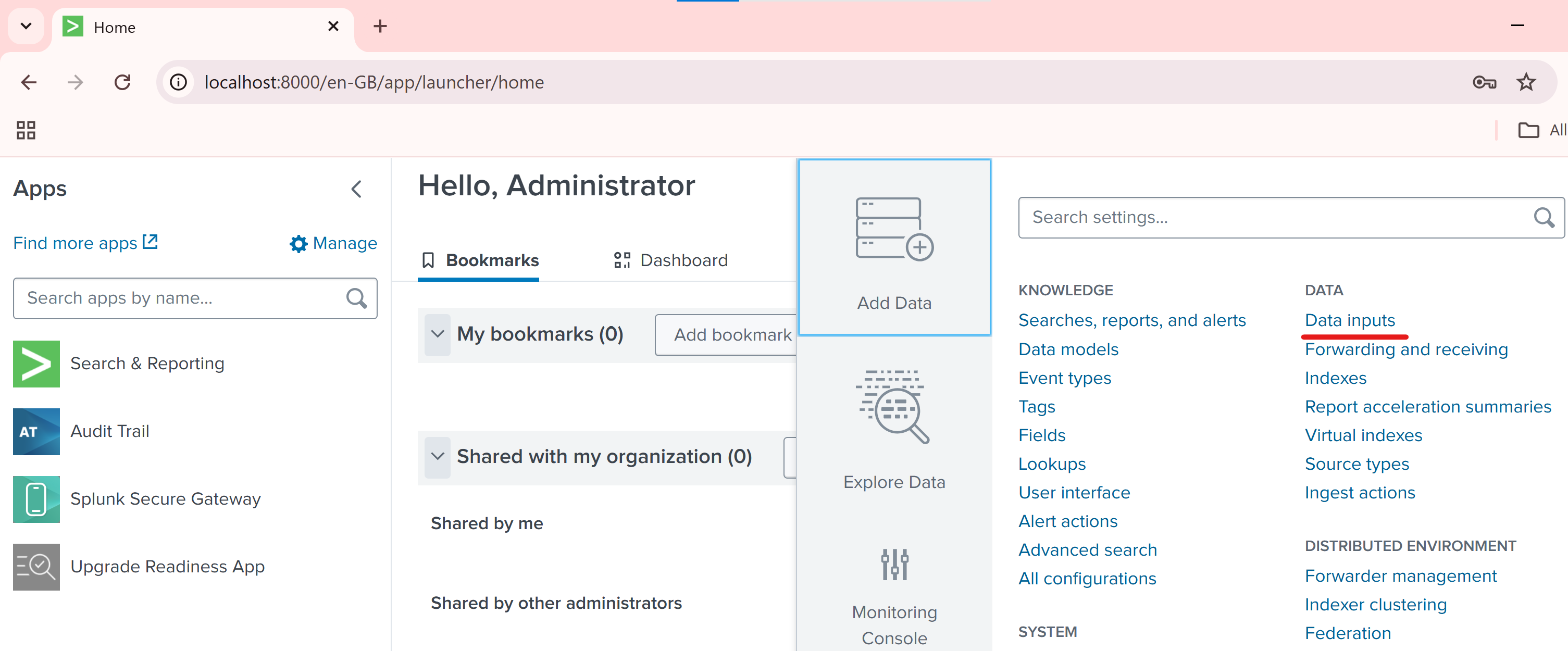Bookmark this page with the star icon
Screen dimensions: 1568x651
tap(1525, 82)
